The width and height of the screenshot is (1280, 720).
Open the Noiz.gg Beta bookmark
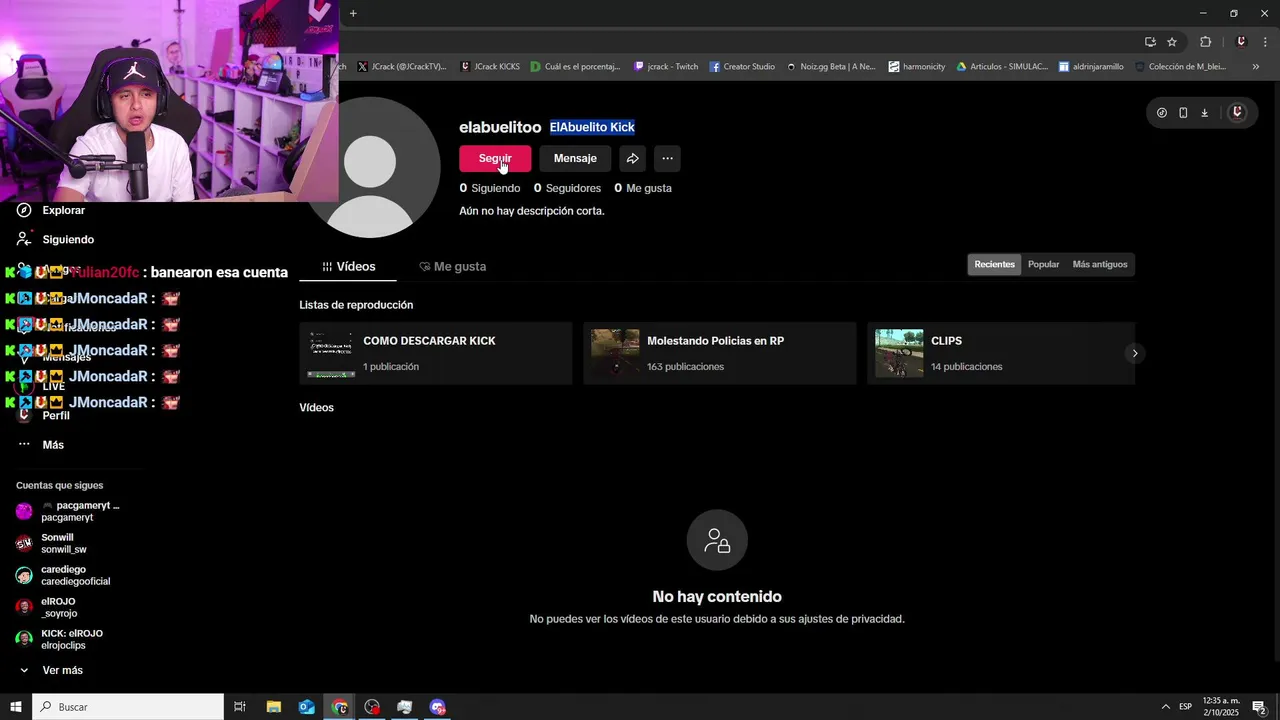830,67
